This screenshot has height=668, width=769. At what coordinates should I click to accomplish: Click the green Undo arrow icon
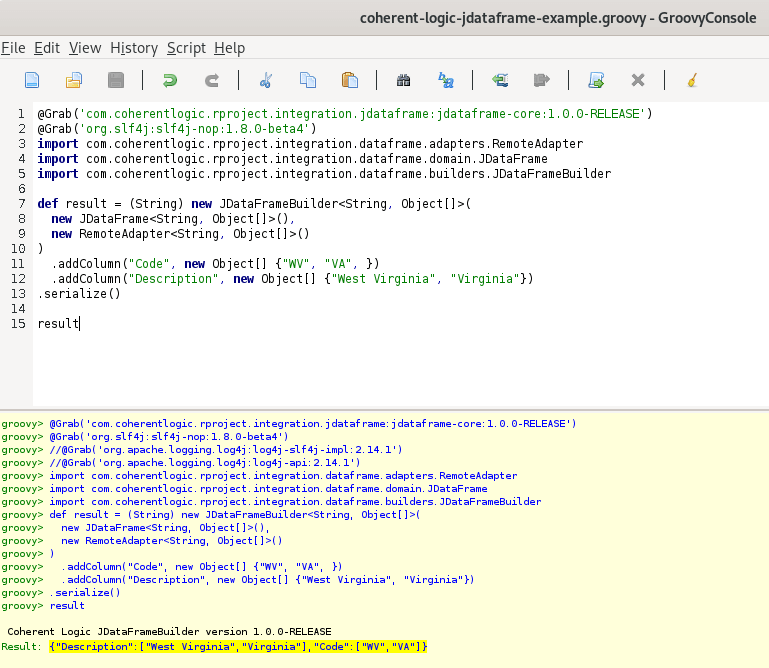[x=170, y=80]
